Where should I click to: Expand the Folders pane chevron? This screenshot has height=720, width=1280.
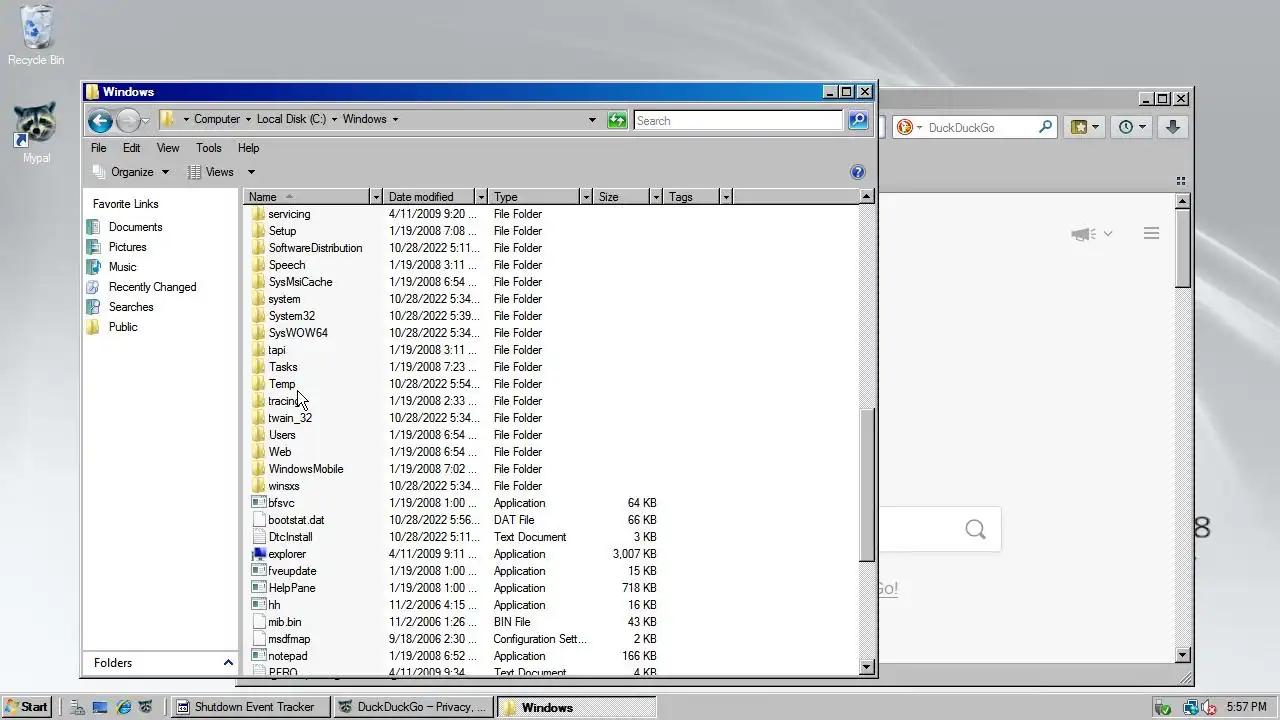click(x=228, y=663)
